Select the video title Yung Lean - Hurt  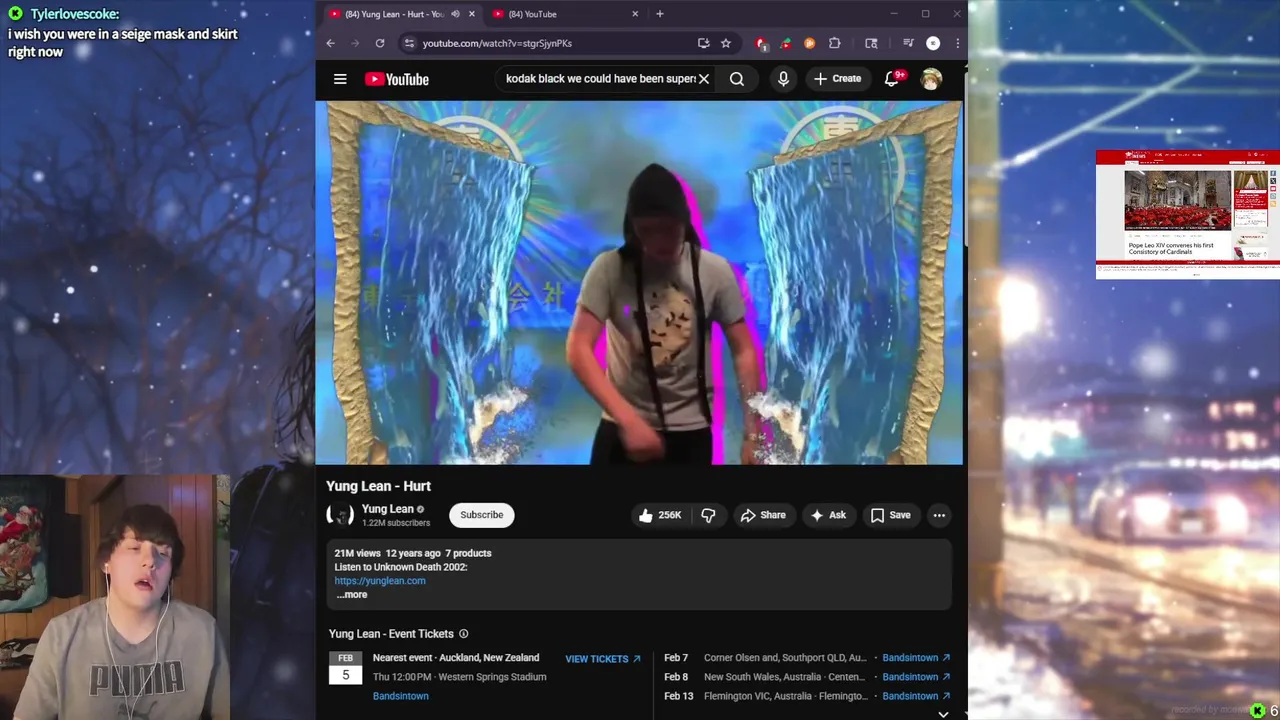[x=378, y=486]
